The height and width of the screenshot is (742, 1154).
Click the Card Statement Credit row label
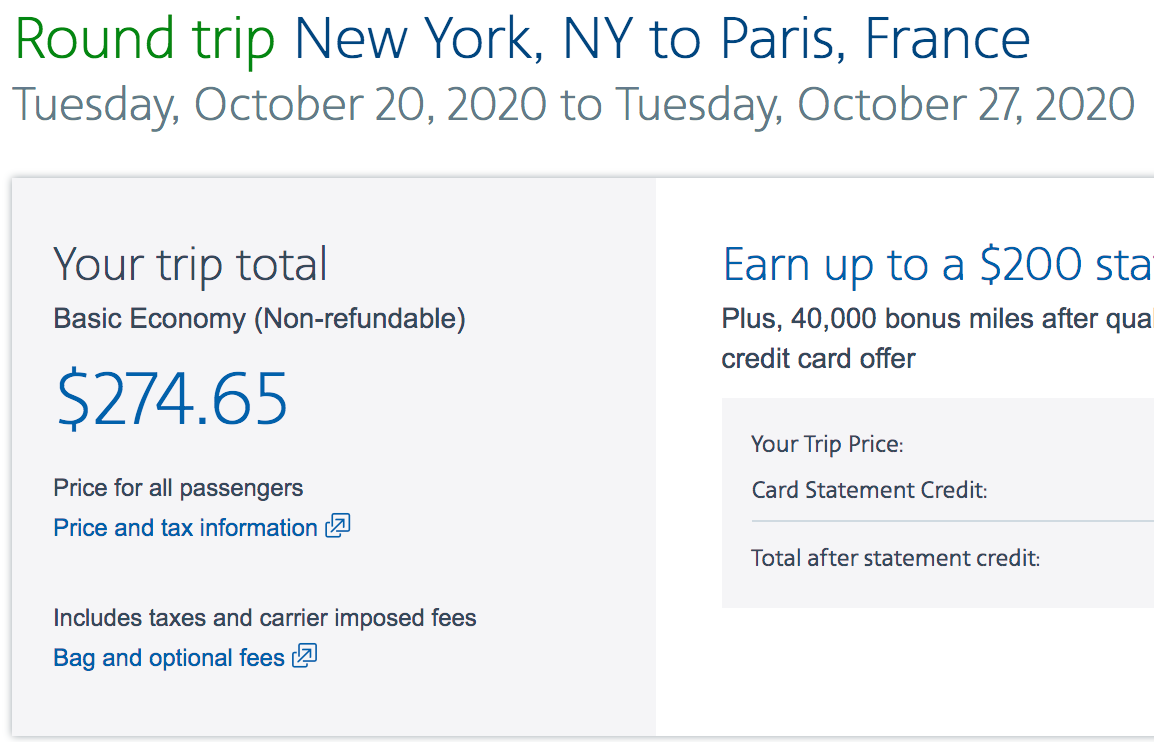click(869, 490)
